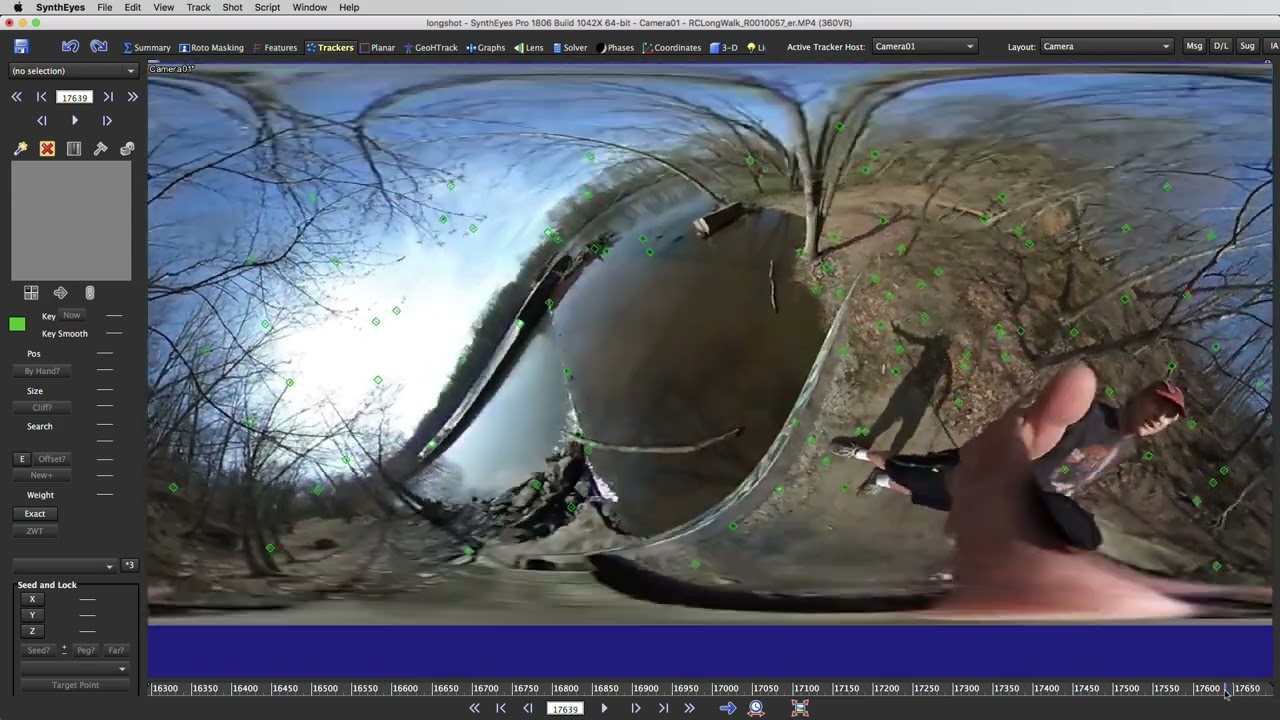Click the green tracker color swatch

[17, 324]
